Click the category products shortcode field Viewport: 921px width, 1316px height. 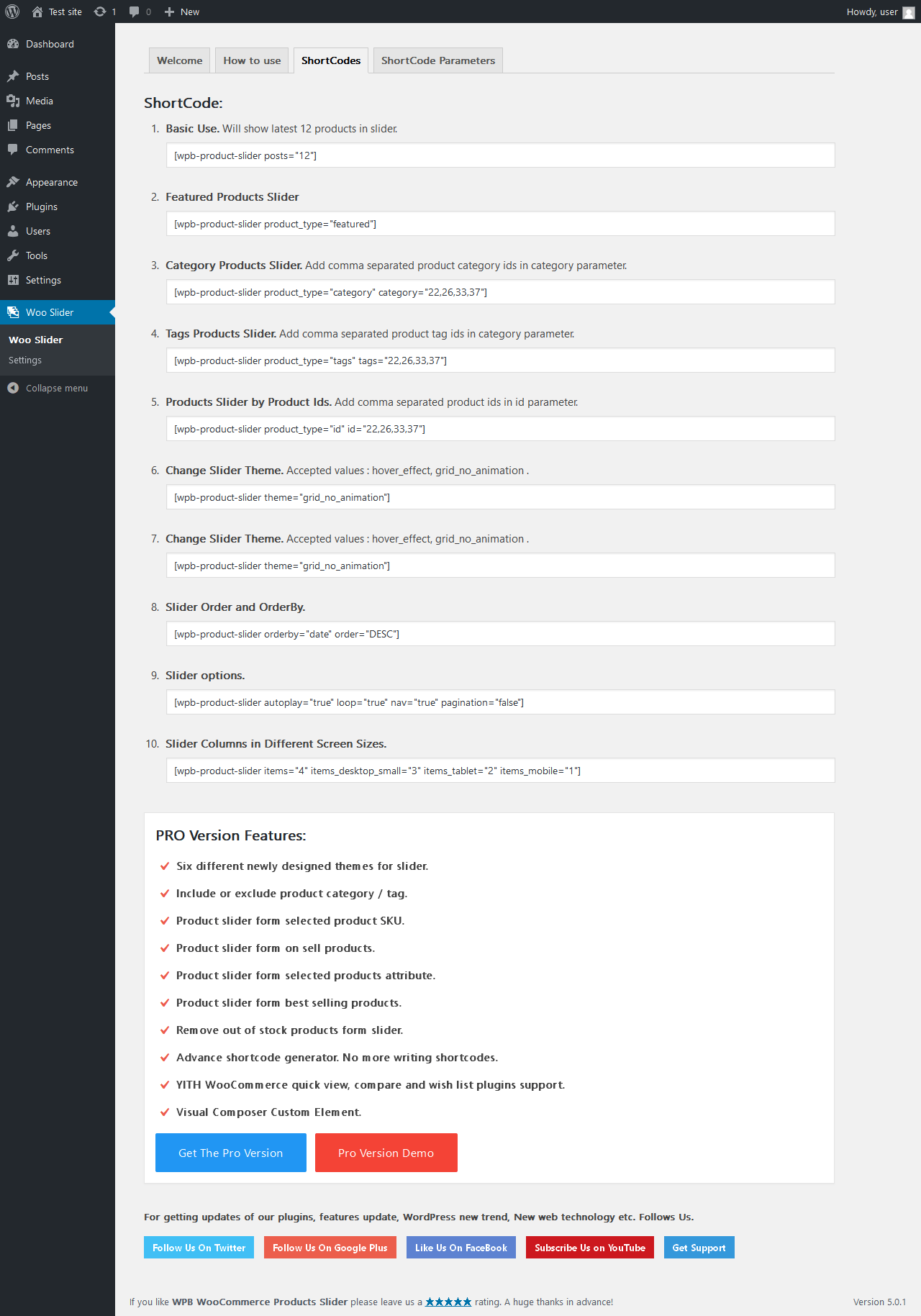pyautogui.click(x=500, y=292)
